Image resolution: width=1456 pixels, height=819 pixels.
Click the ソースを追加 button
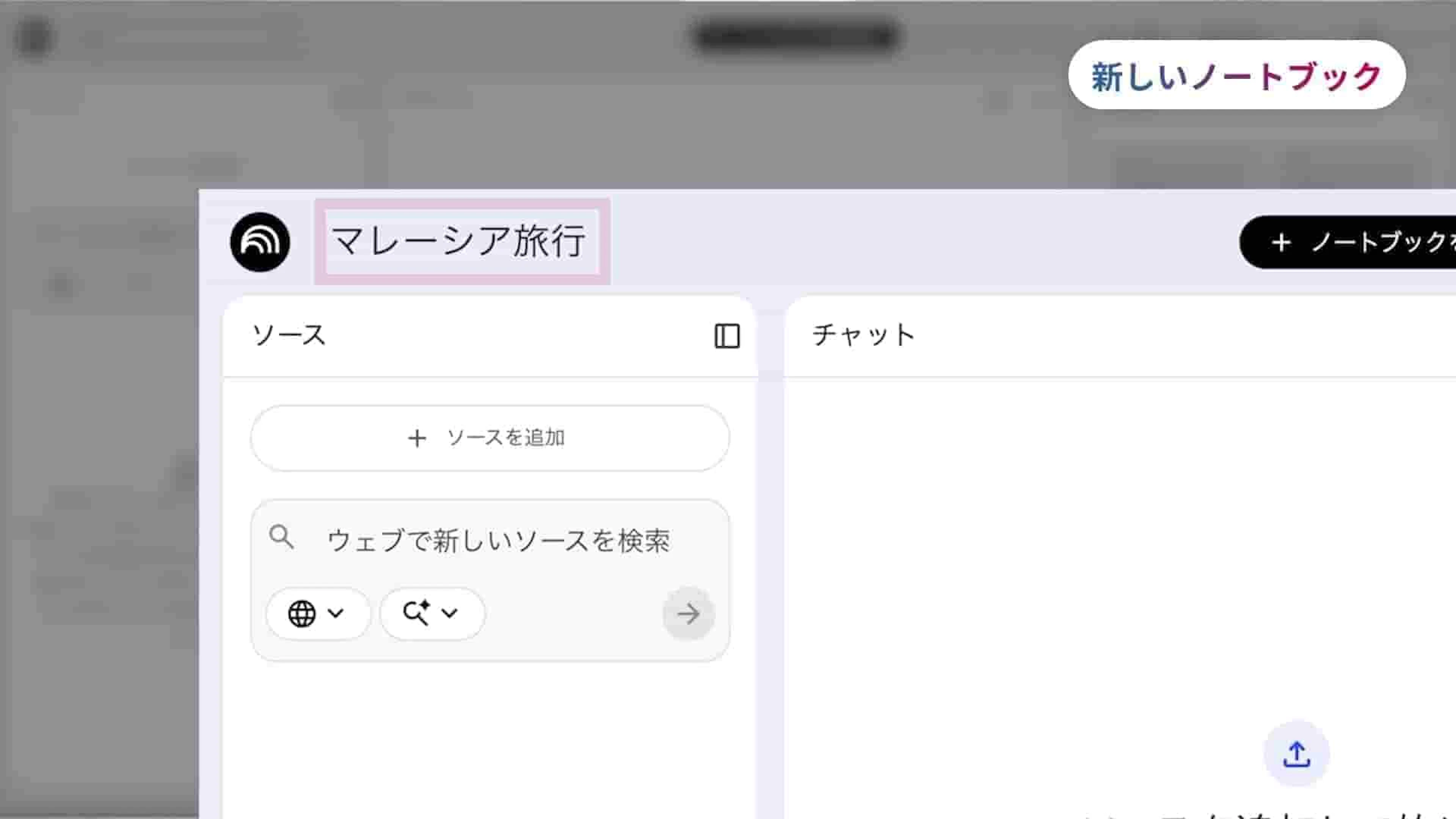coord(490,438)
